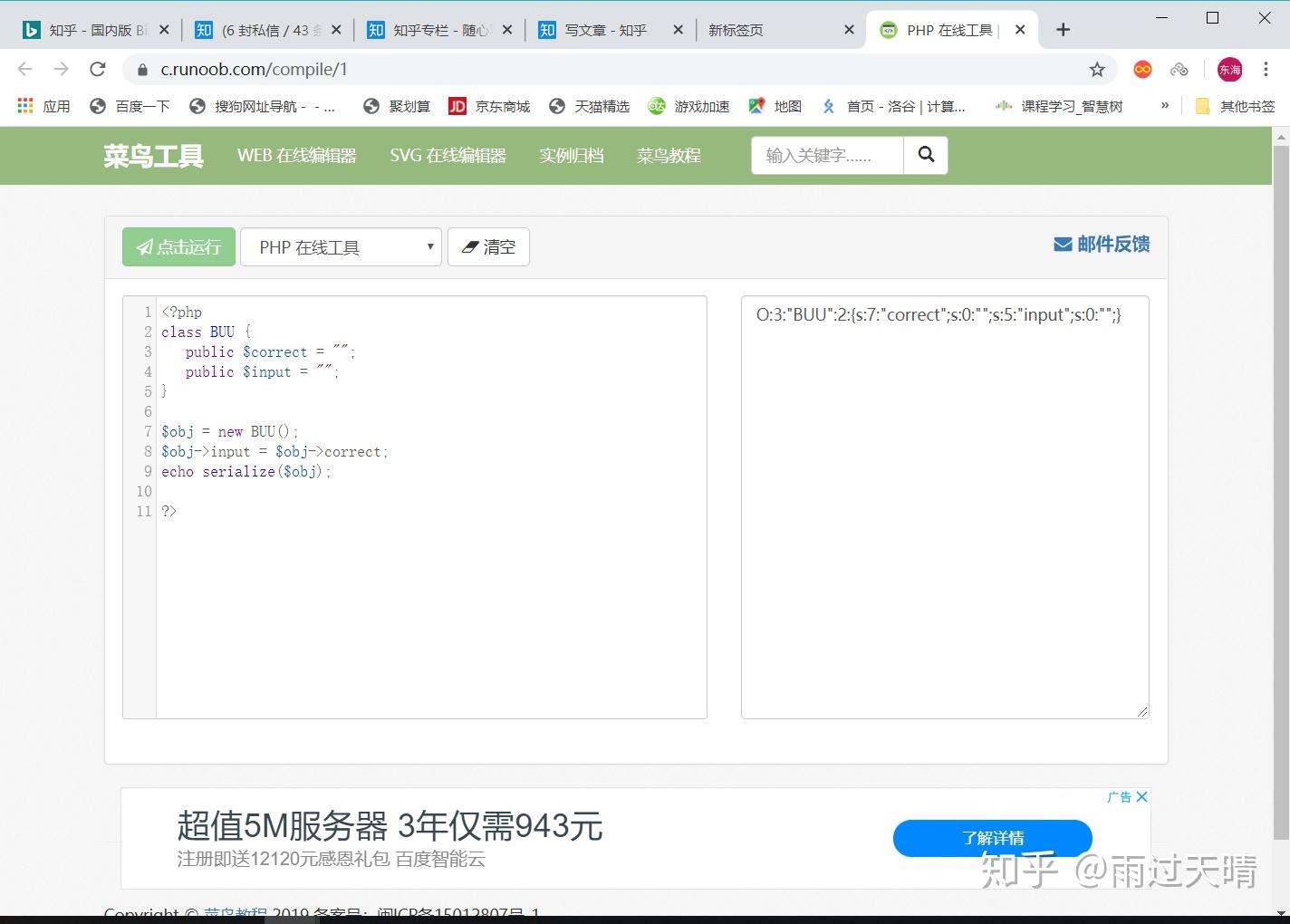The height and width of the screenshot is (924, 1290).
Task: Focus the 输入关键字 search field
Action: [x=827, y=155]
